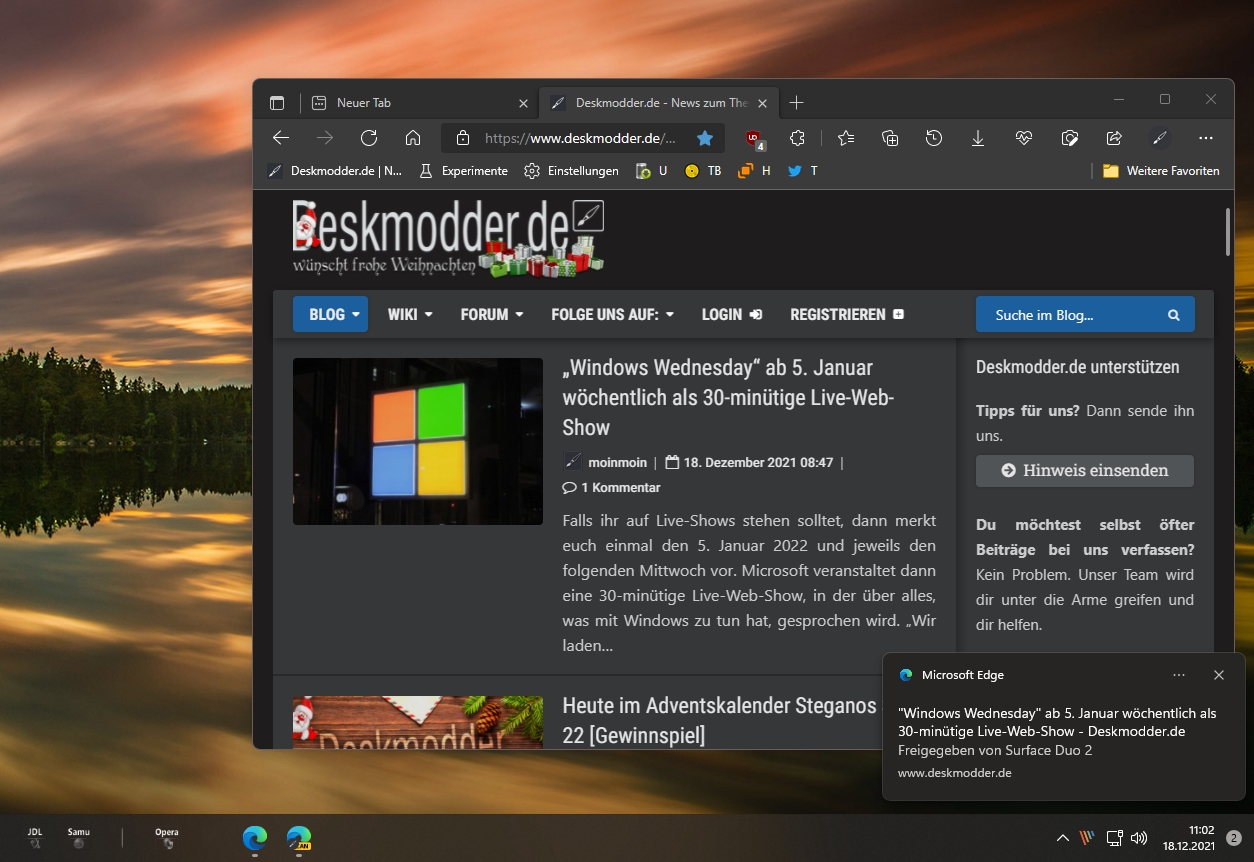This screenshot has height=862, width=1254.
Task: Open the Favorites hub
Action: (x=846, y=138)
